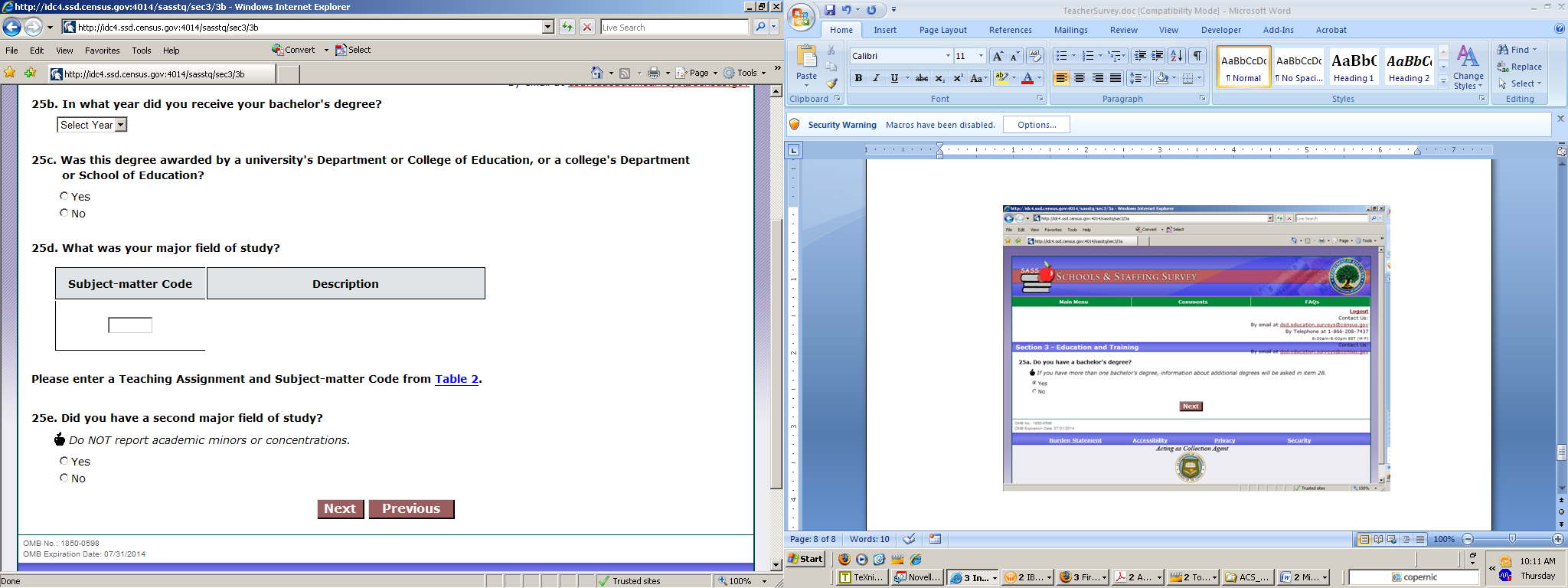Click the Bullets list icon

pyautogui.click(x=1061, y=56)
